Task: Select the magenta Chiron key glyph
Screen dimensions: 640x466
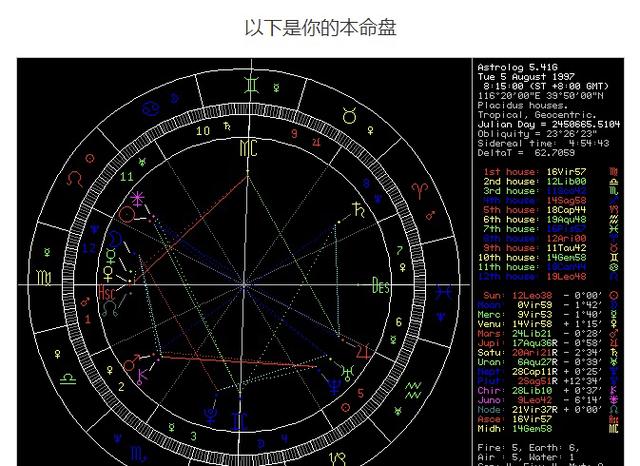Action: [142, 377]
